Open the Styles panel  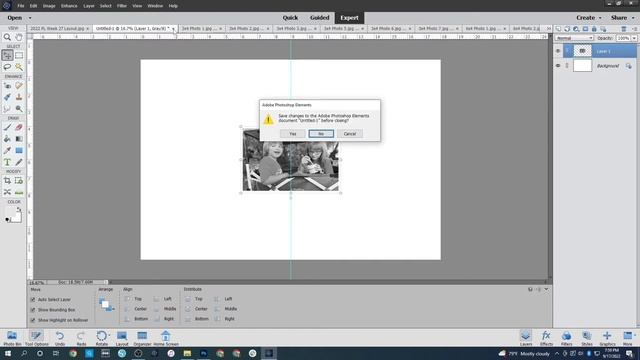587,338
